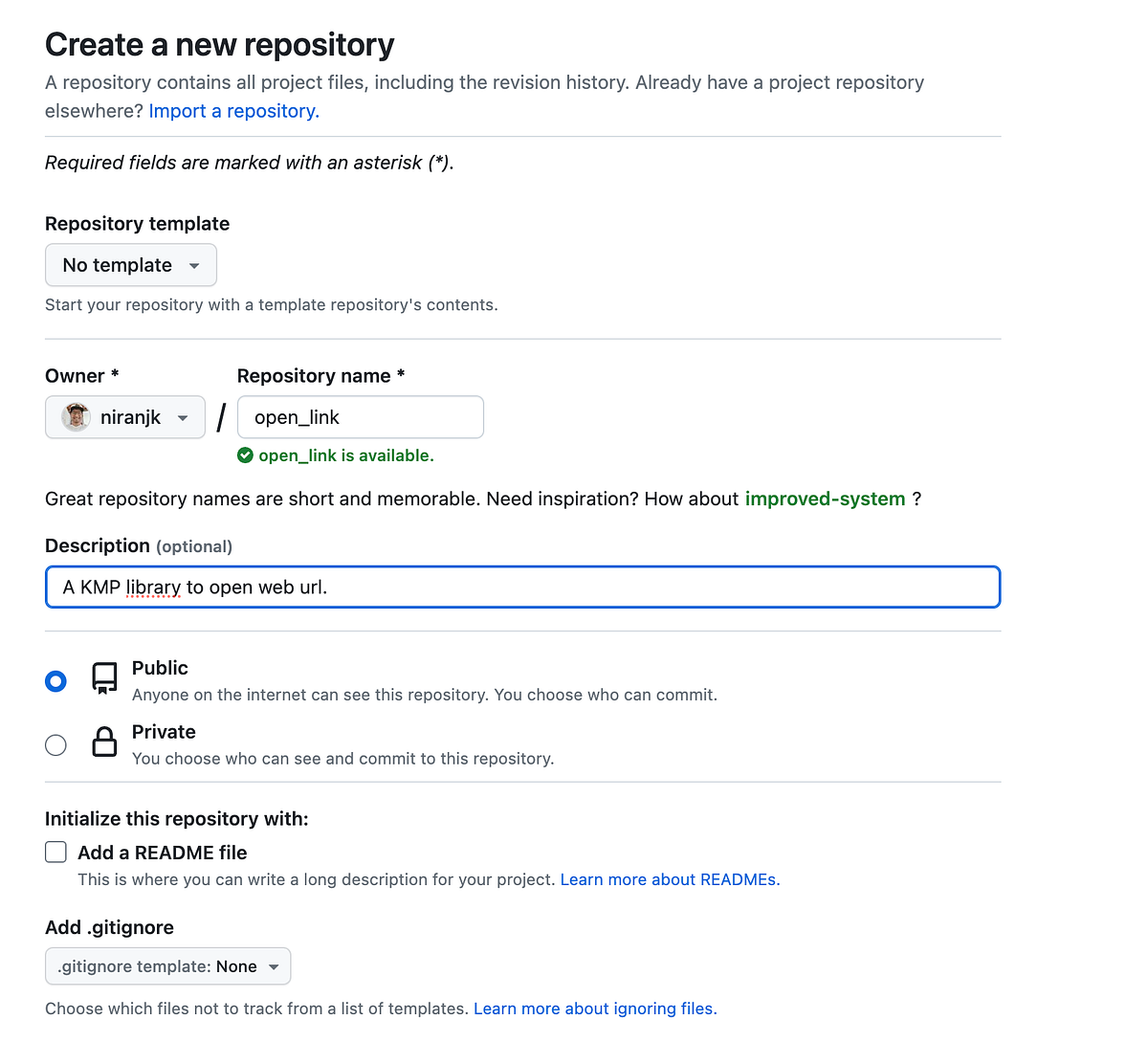
Task: Click inside the Description text field
Action: pos(522,587)
